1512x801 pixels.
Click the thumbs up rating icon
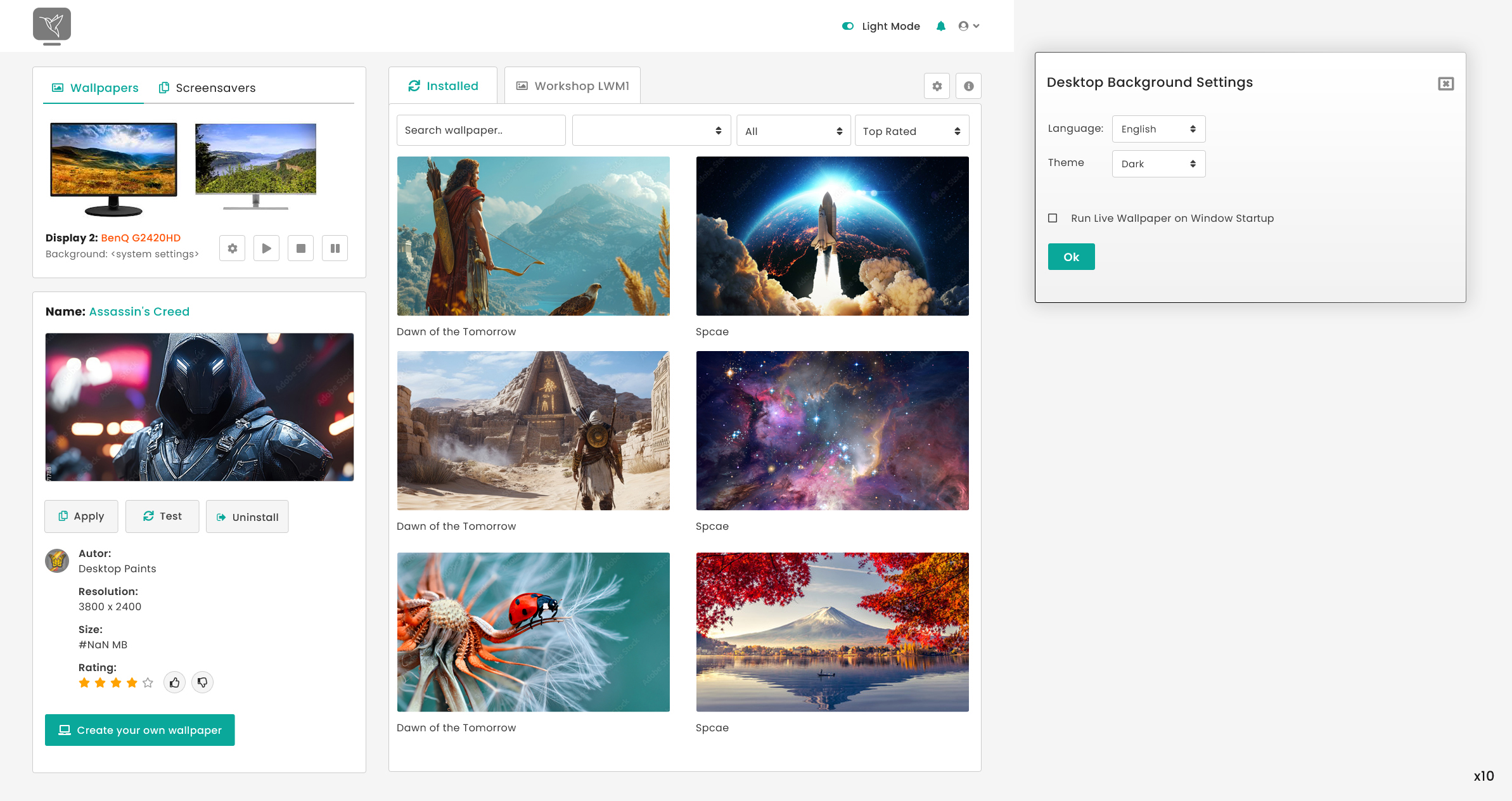pos(174,682)
